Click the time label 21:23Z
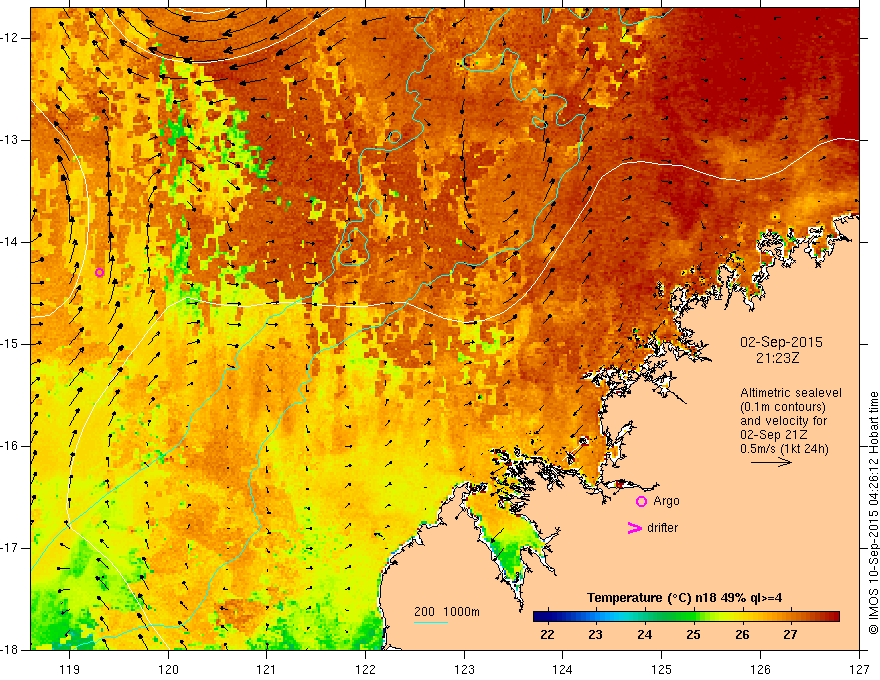The height and width of the screenshot is (680, 880). (x=777, y=358)
